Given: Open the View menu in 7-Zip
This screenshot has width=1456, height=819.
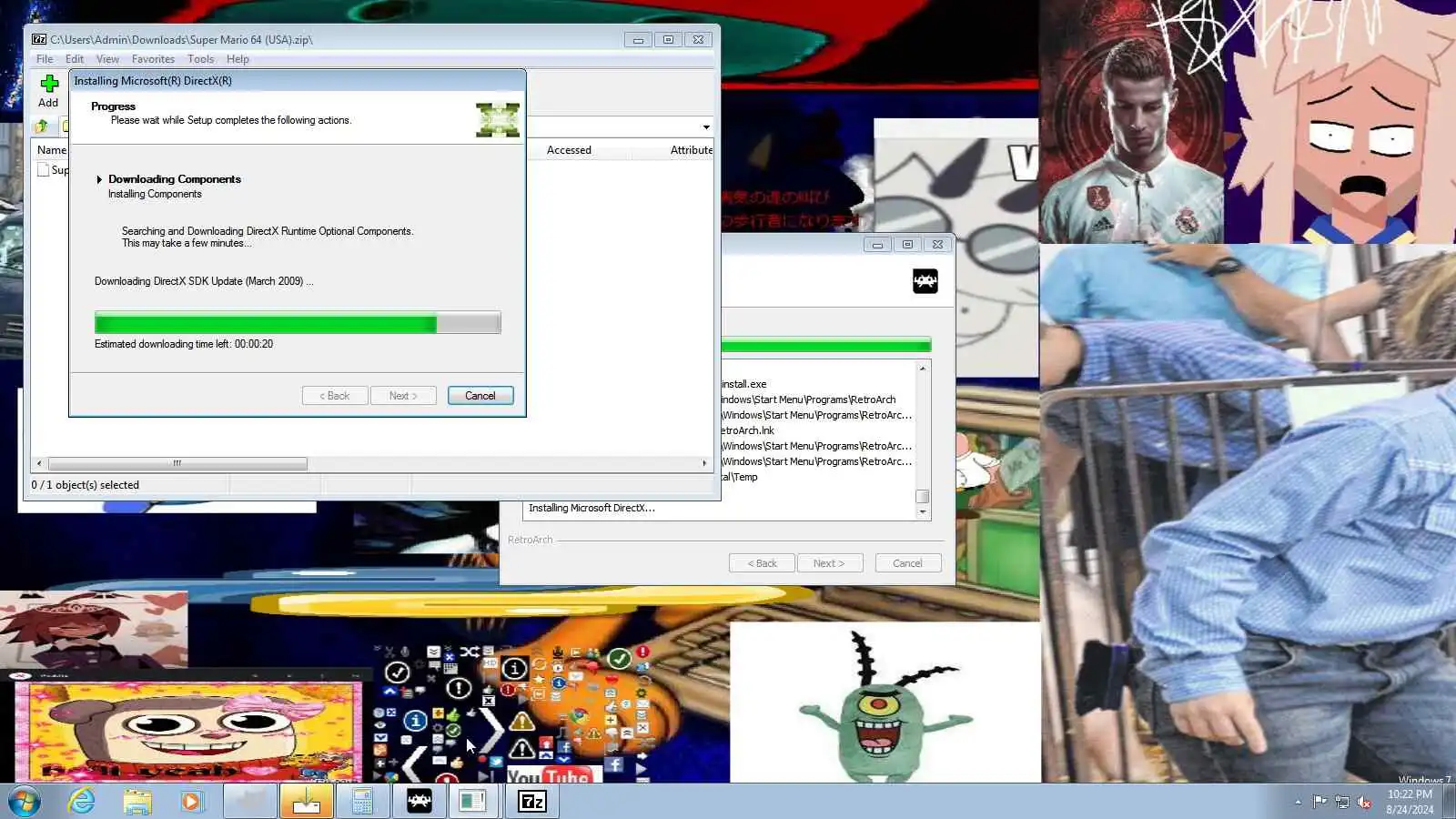Looking at the screenshot, I should point(107,59).
